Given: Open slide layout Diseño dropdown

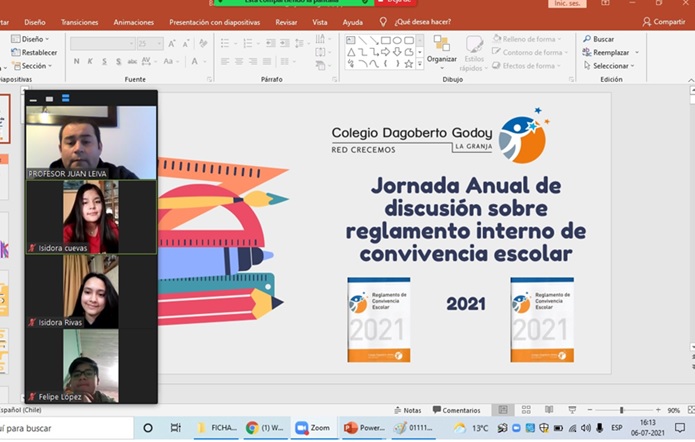Looking at the screenshot, I should tap(30, 39).
